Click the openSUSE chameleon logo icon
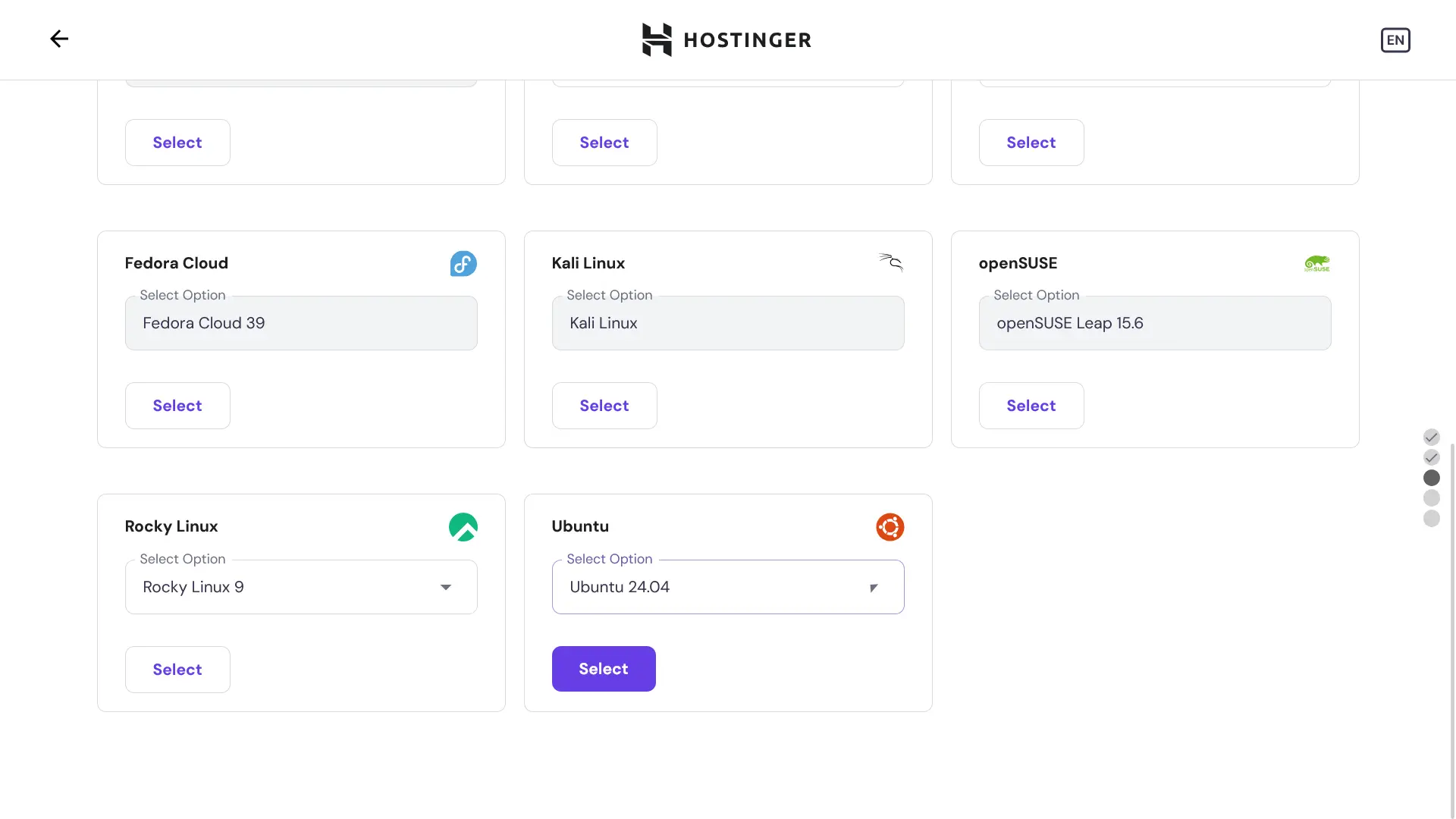1456x819 pixels. (x=1317, y=263)
